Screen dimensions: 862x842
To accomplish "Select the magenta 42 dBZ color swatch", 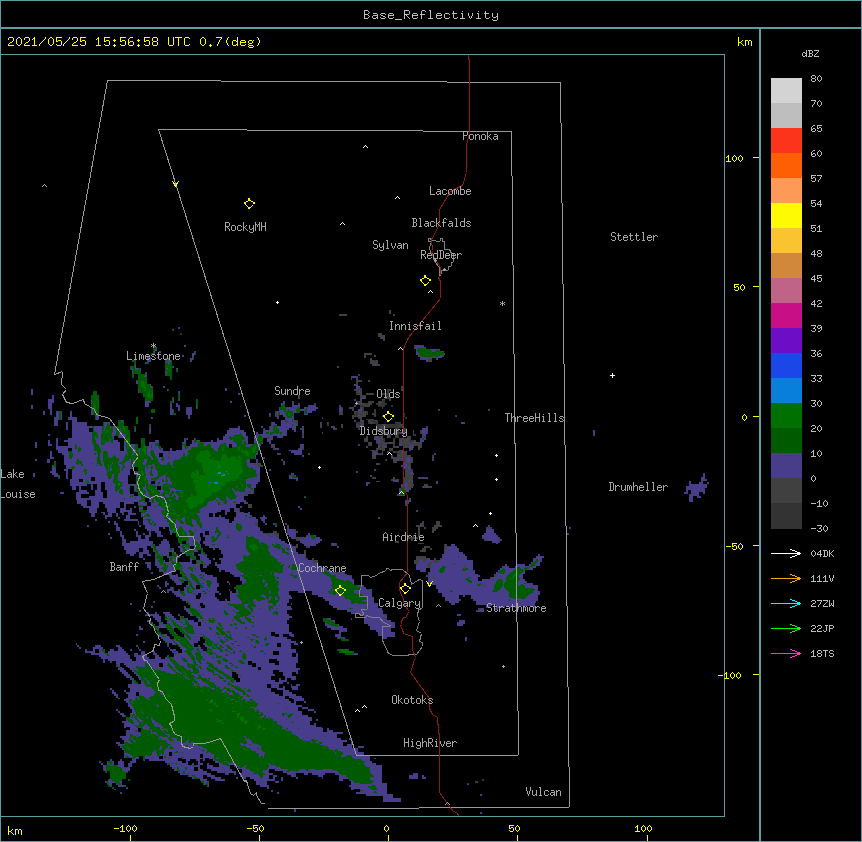I will point(786,315).
